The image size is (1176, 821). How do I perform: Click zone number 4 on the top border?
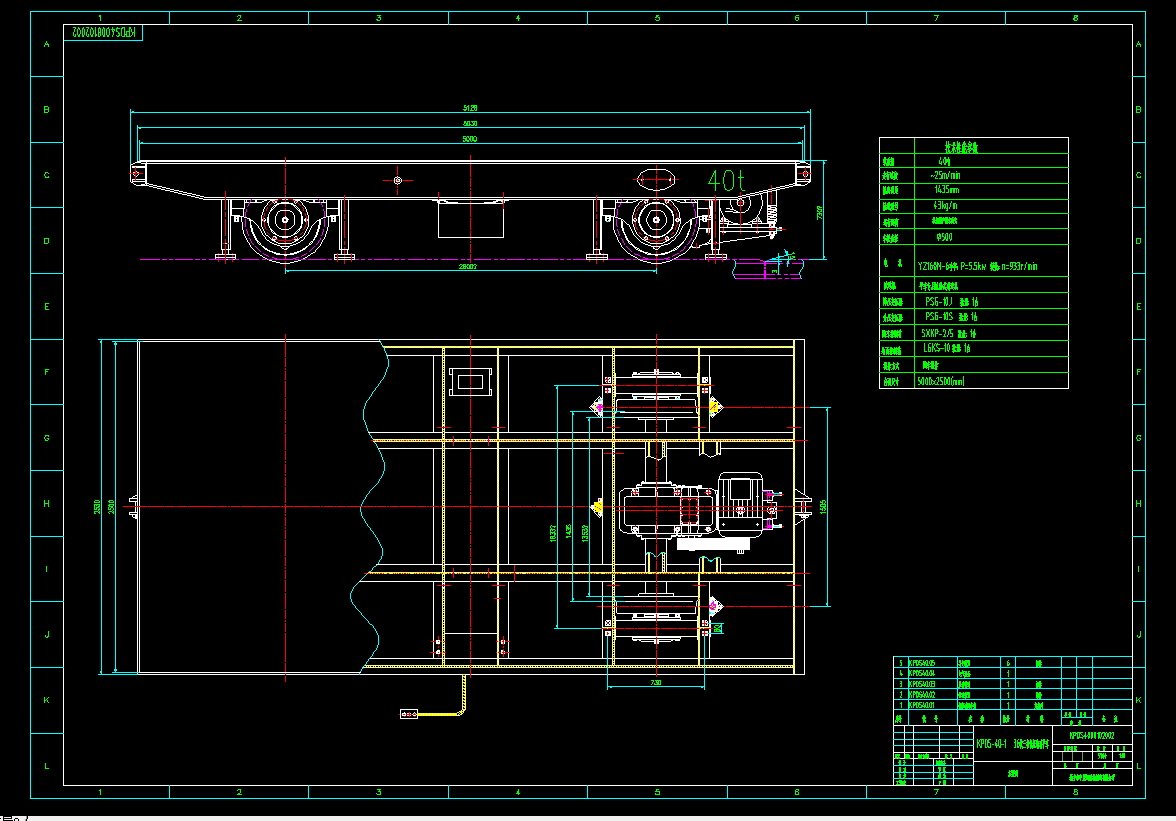(518, 17)
